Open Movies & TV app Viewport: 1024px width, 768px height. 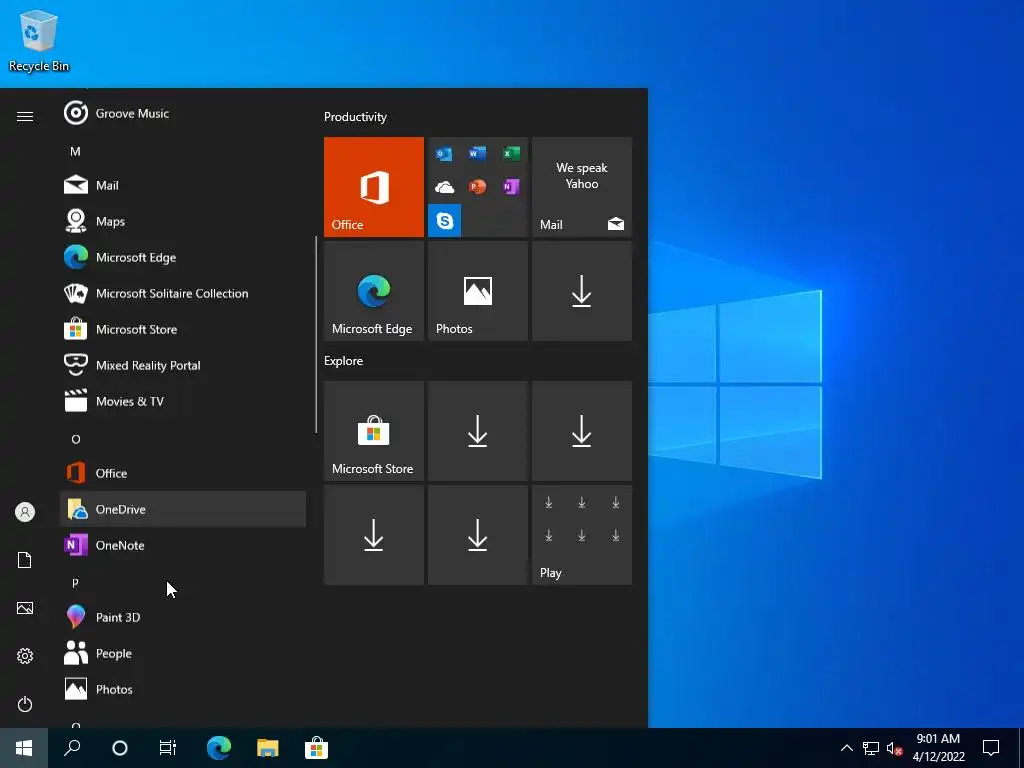(183, 401)
